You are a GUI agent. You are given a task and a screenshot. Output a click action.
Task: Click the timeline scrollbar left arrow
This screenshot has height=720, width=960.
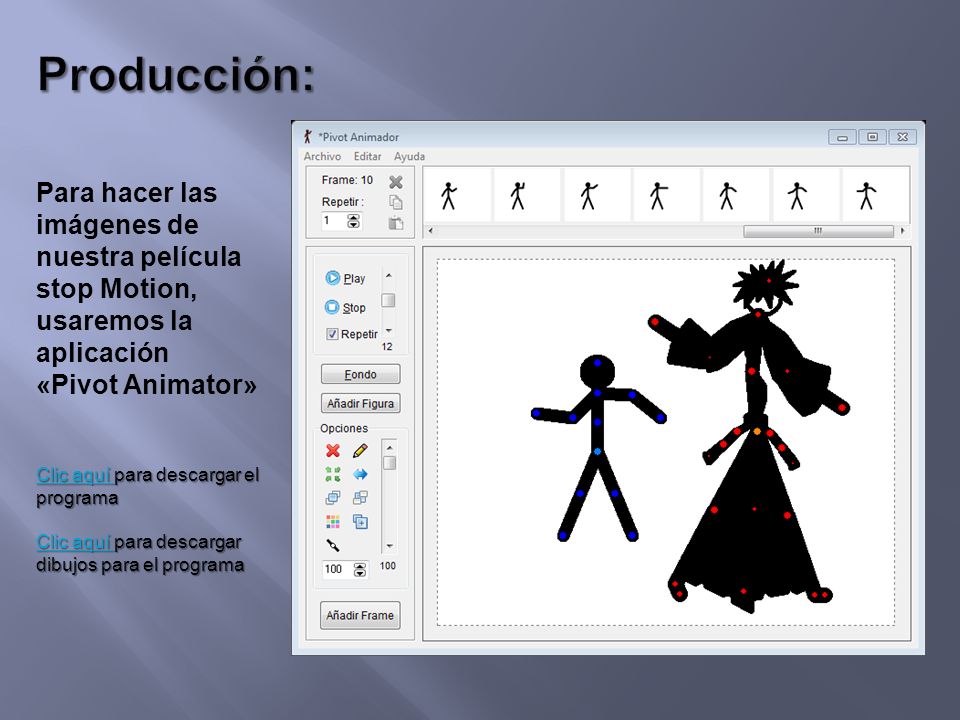[431, 231]
